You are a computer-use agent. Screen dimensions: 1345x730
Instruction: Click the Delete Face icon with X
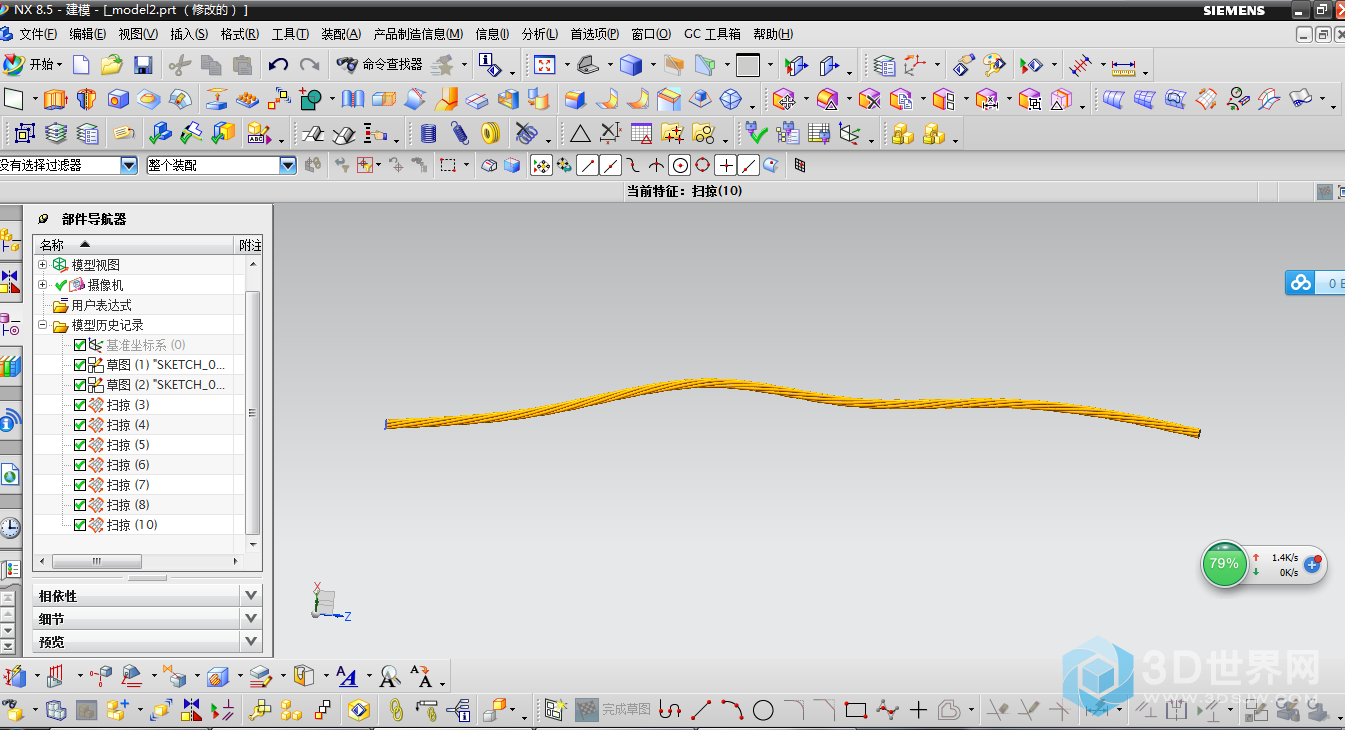click(x=869, y=99)
